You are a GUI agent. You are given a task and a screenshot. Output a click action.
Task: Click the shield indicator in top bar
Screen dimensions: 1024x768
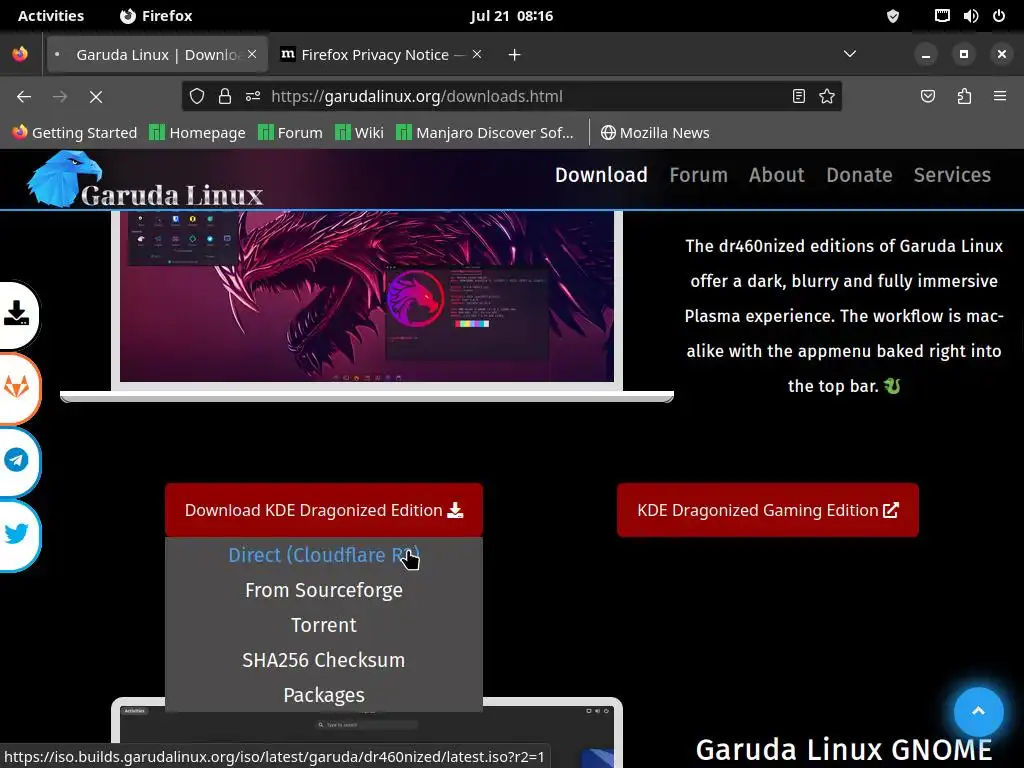(893, 16)
